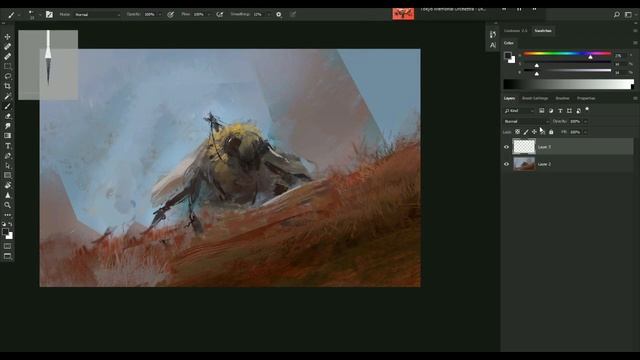Enable airbrush build-up icon
This screenshot has width=640, height=360.
coord(220,14)
